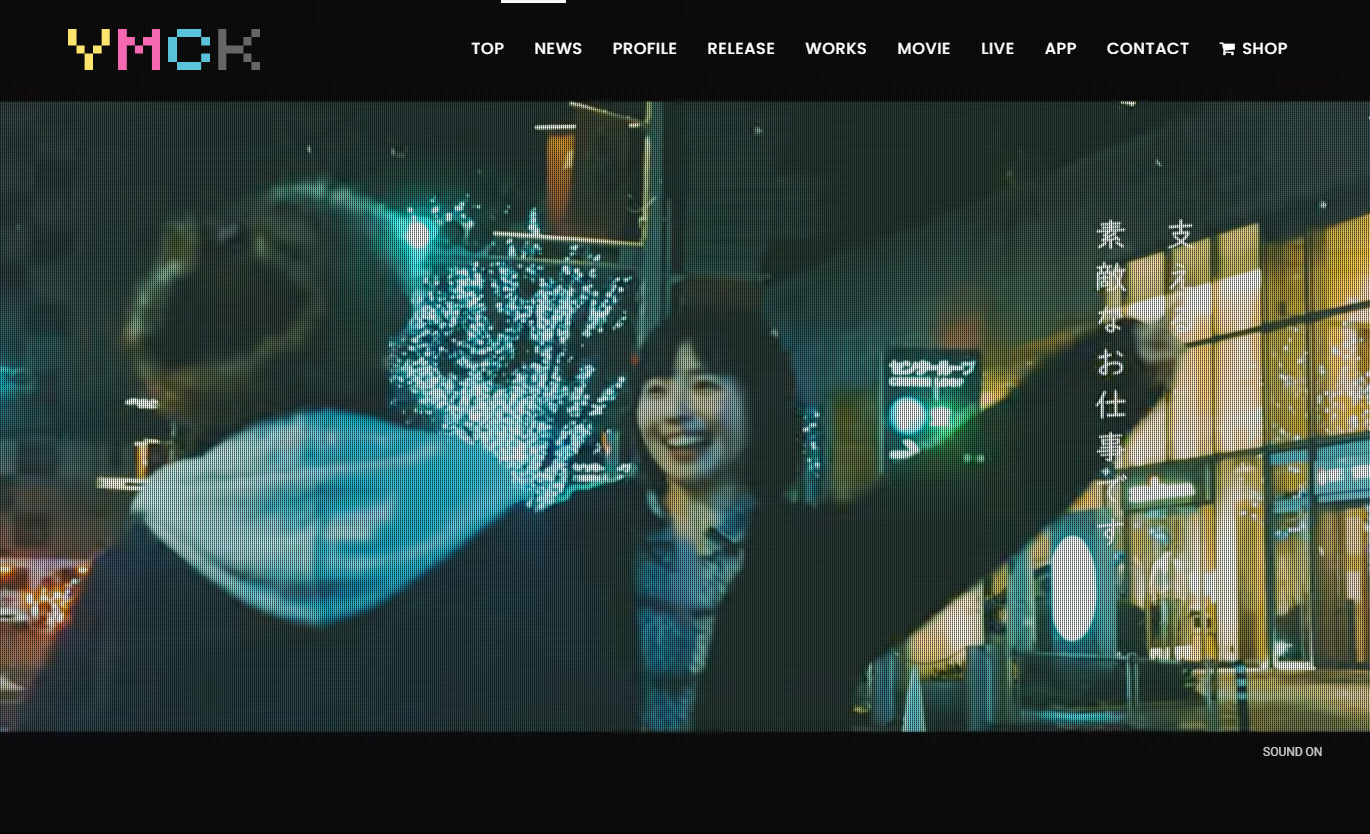View the RELEASE menu item
This screenshot has height=834, width=1370.
[x=740, y=49]
